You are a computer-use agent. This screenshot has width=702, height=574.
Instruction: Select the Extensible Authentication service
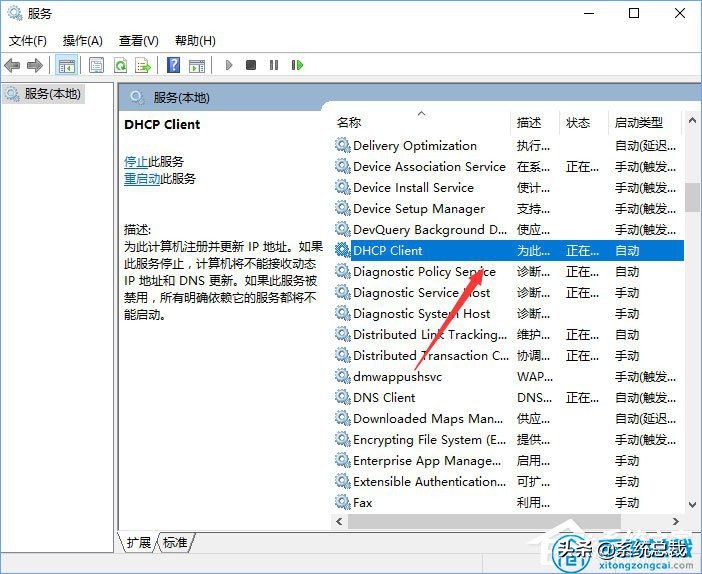tap(509, 482)
